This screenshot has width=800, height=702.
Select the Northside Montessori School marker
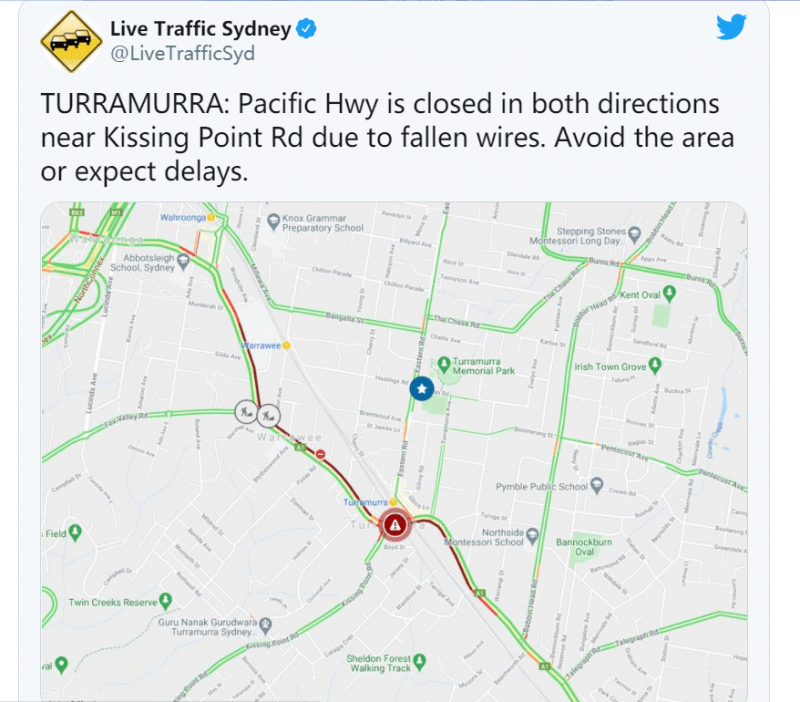coord(532,536)
